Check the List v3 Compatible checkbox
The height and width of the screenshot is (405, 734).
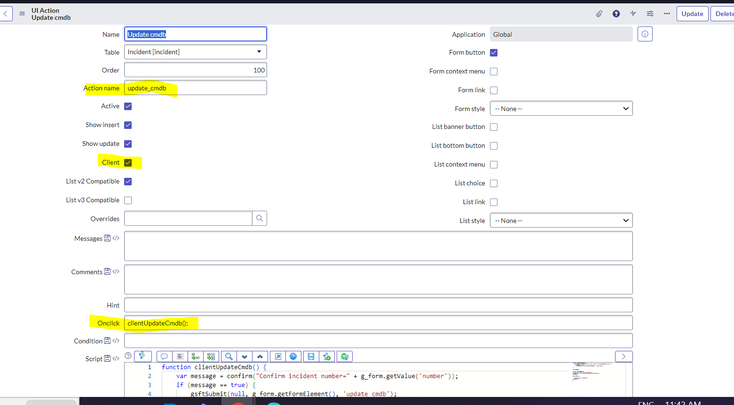click(128, 200)
